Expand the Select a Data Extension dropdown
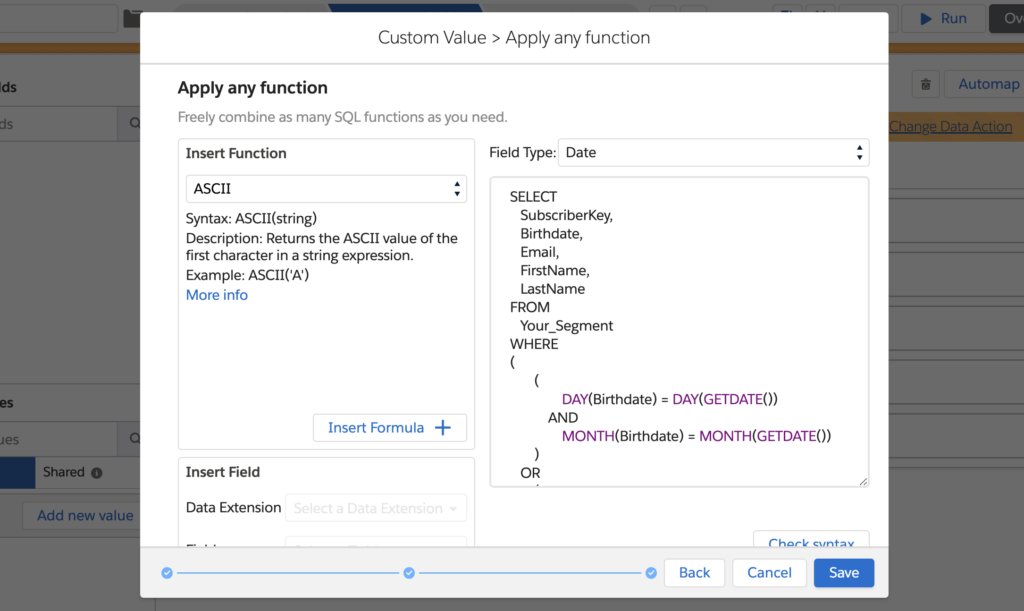Screen dimensions: 1024x611 pyautogui.click(x=376, y=508)
